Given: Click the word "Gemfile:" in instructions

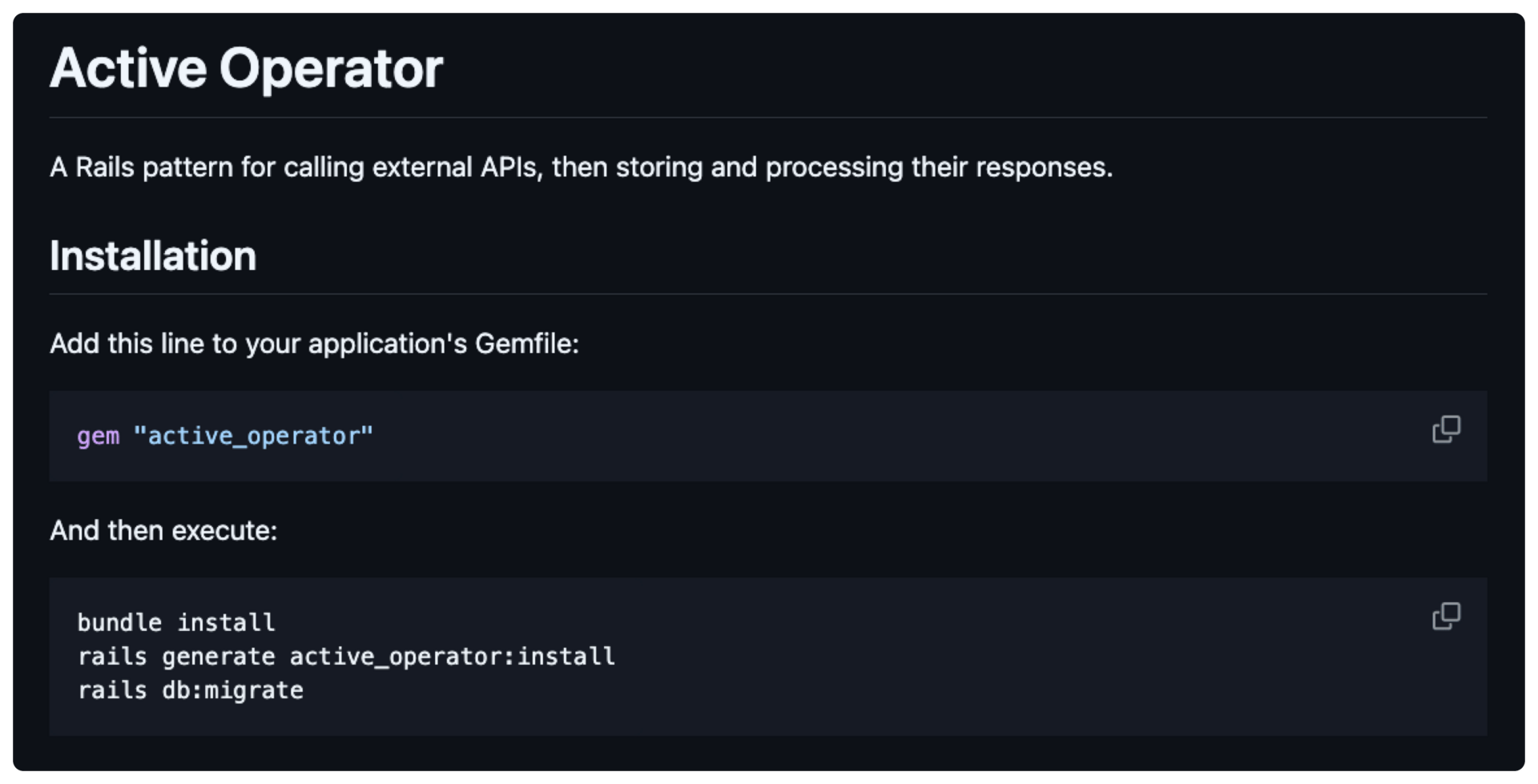Looking at the screenshot, I should [x=527, y=344].
